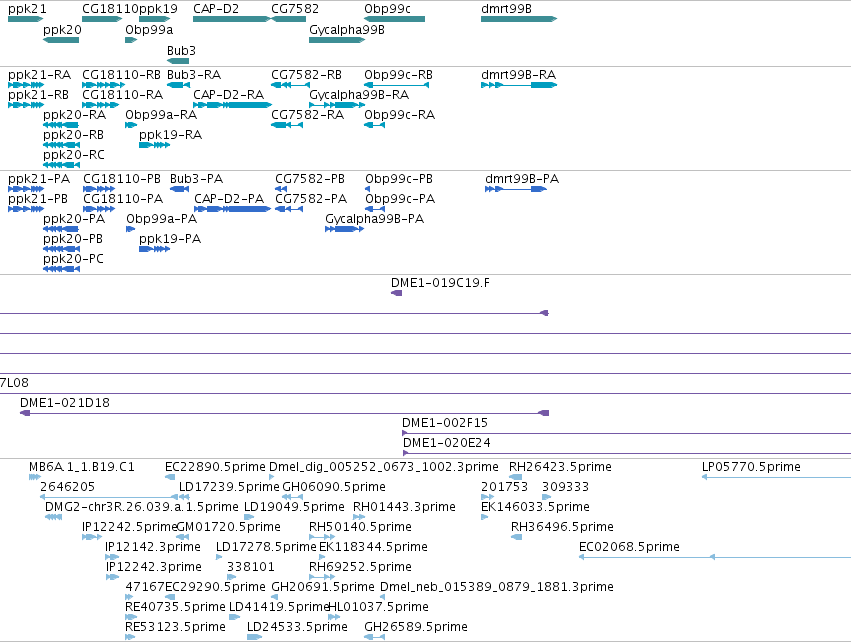851x642 pixels.
Task: Select the LD17239.5prime EST
Action: [185, 497]
